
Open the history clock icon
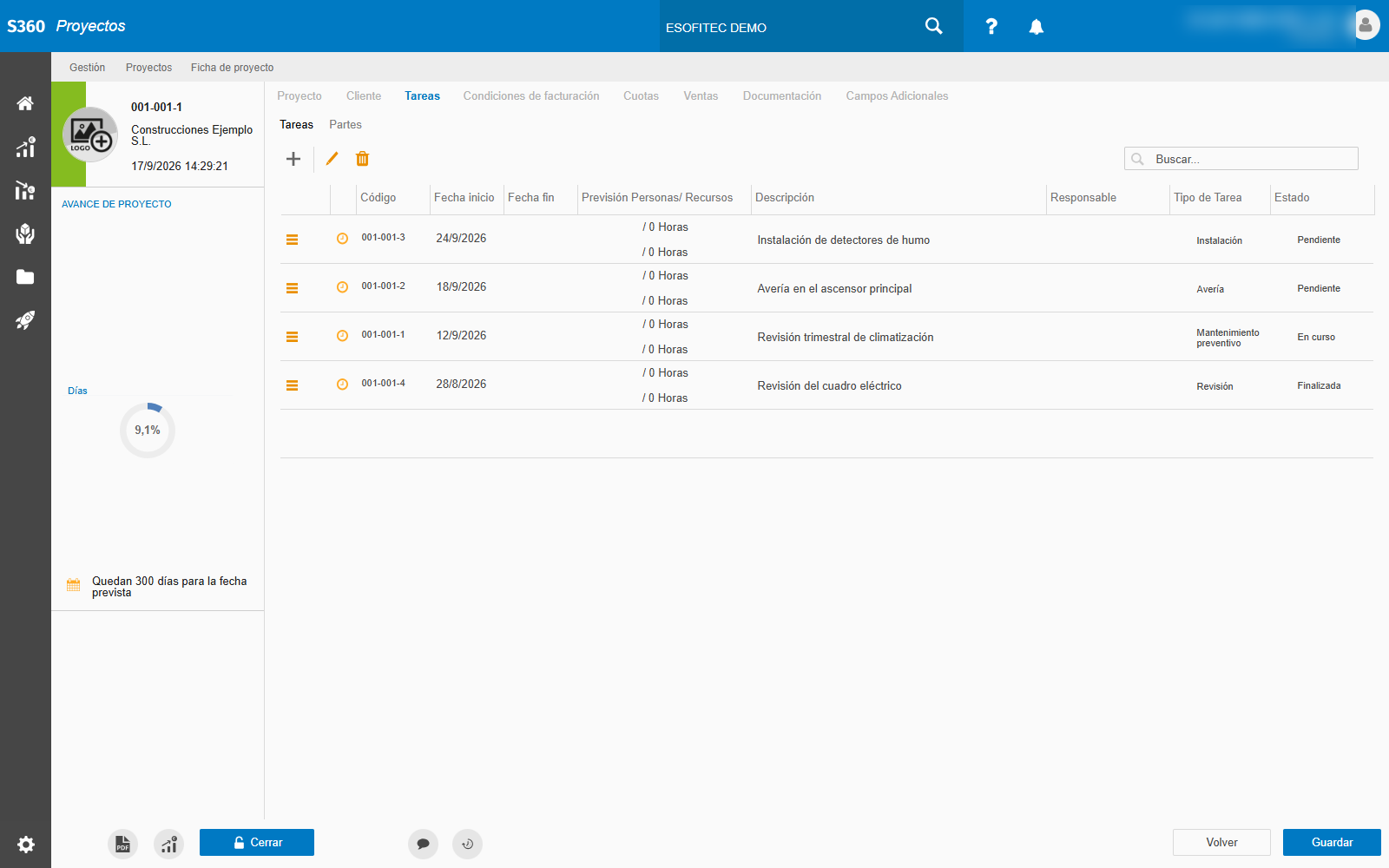coord(467,844)
